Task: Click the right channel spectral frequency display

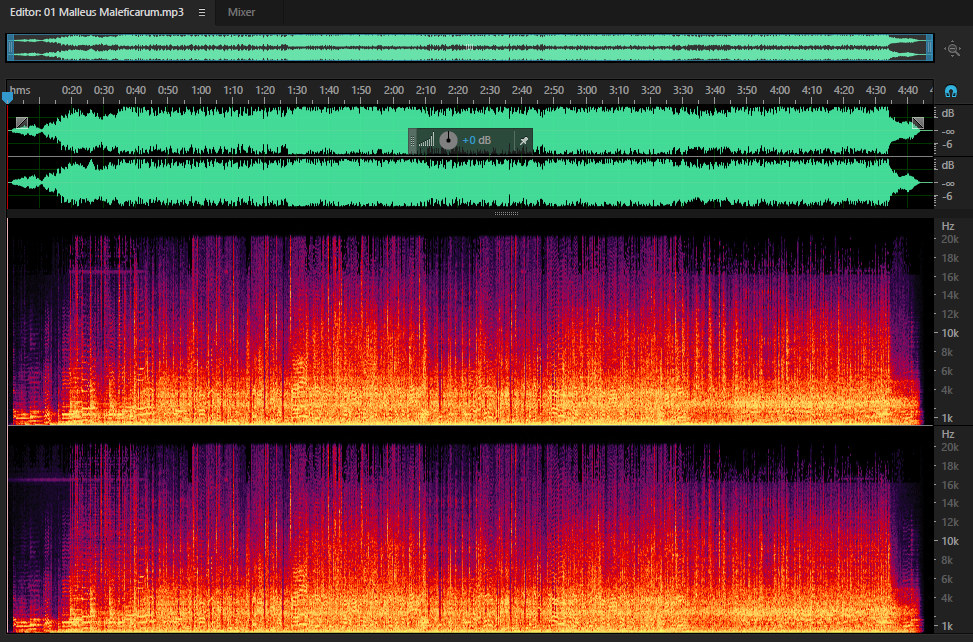Action: [470, 529]
